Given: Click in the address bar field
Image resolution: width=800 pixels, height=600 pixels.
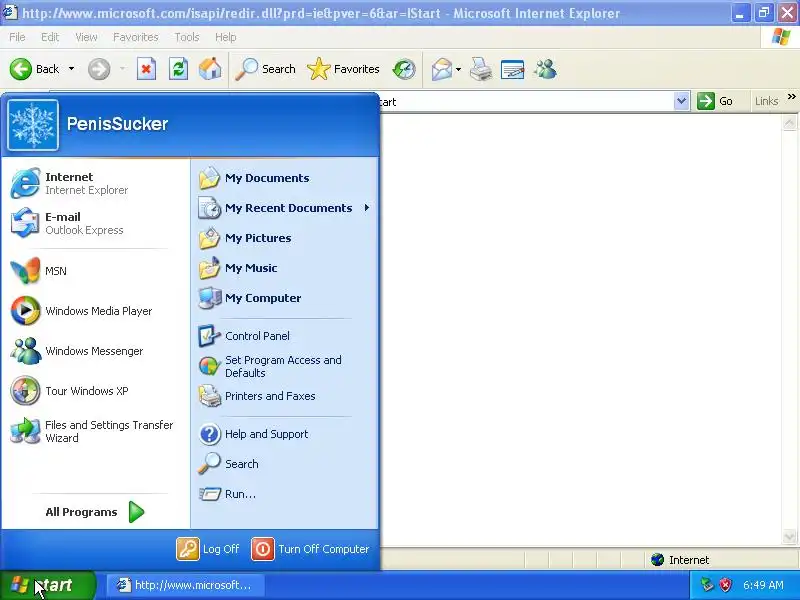Looking at the screenshot, I should coord(527,102).
